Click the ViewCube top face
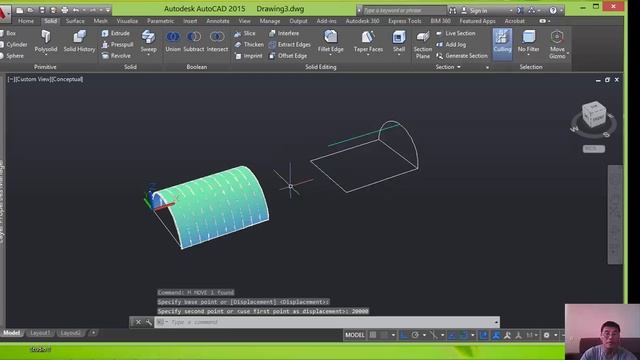The height and width of the screenshot is (360, 640). point(594,107)
